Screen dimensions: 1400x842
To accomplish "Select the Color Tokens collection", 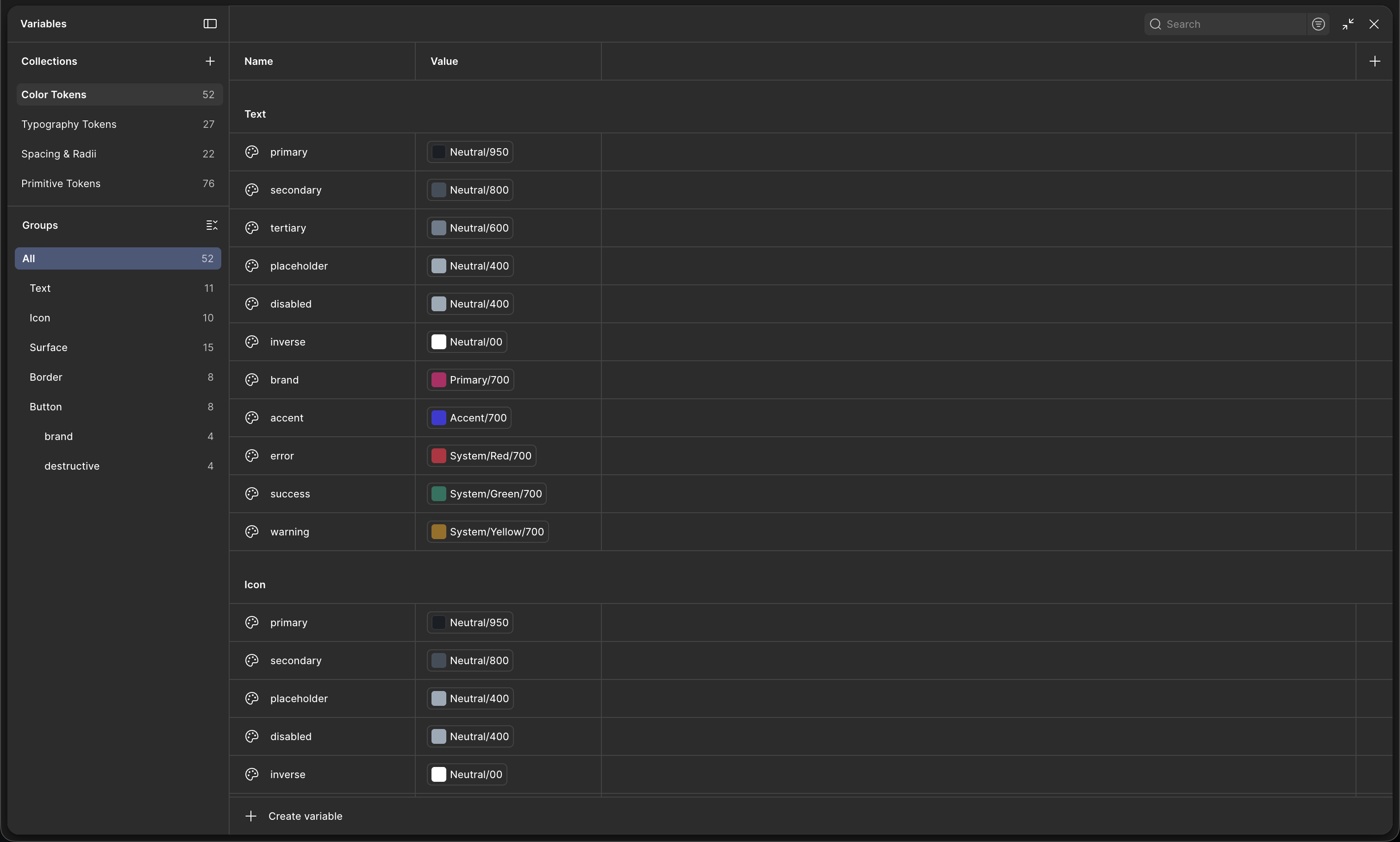I will coord(119,95).
